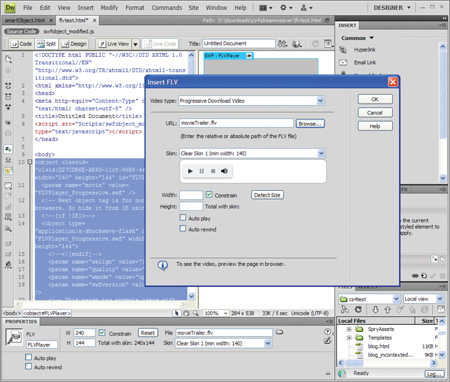The width and height of the screenshot is (450, 382).
Task: Click the FTP log globe icon near Ready
Action: [x=342, y=373]
